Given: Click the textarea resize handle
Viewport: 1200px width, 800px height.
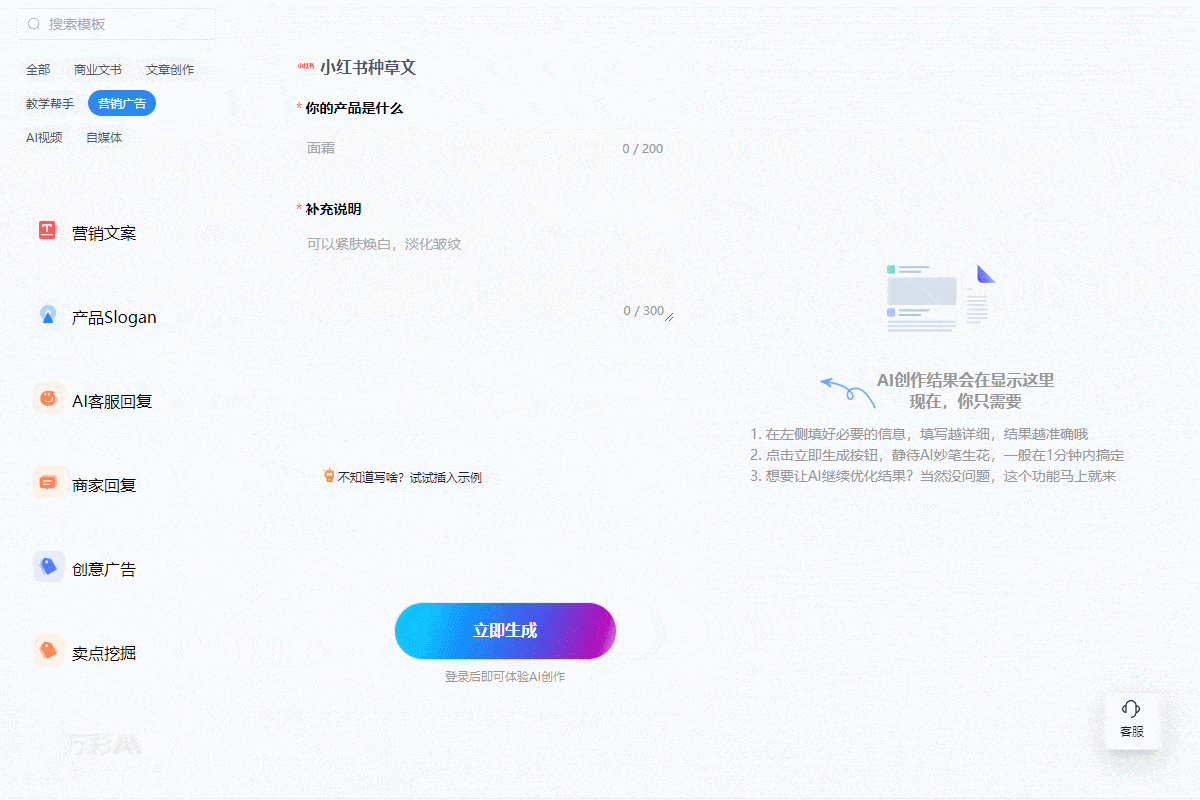Looking at the screenshot, I should coord(669,317).
